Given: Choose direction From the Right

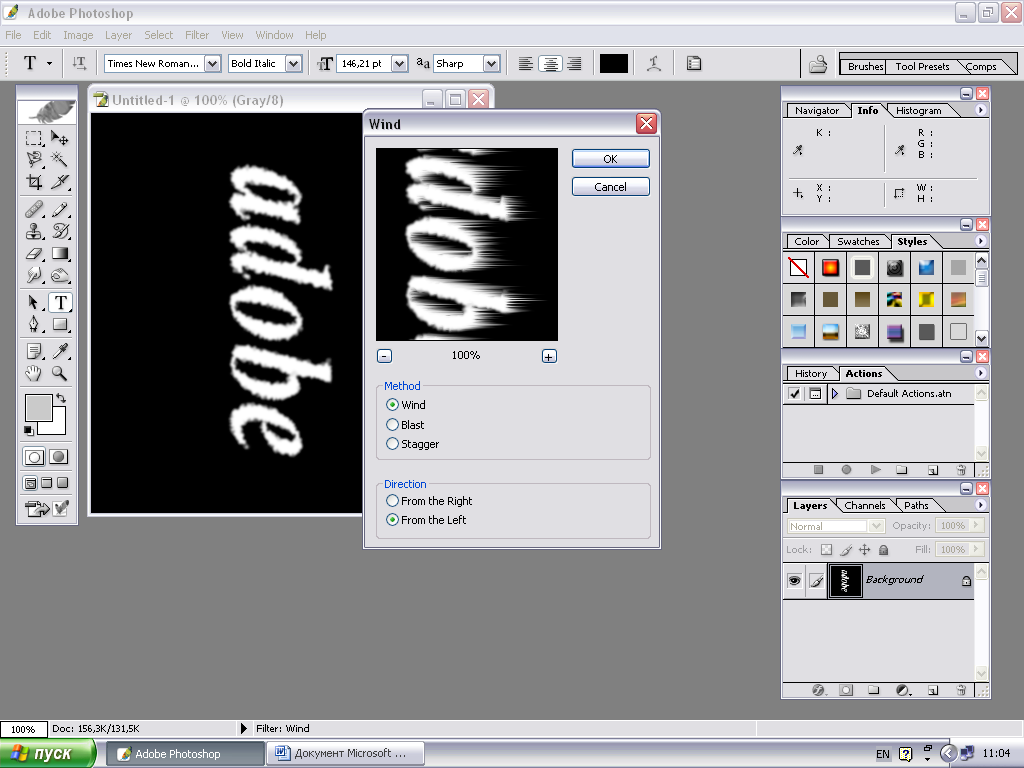Looking at the screenshot, I should point(392,501).
